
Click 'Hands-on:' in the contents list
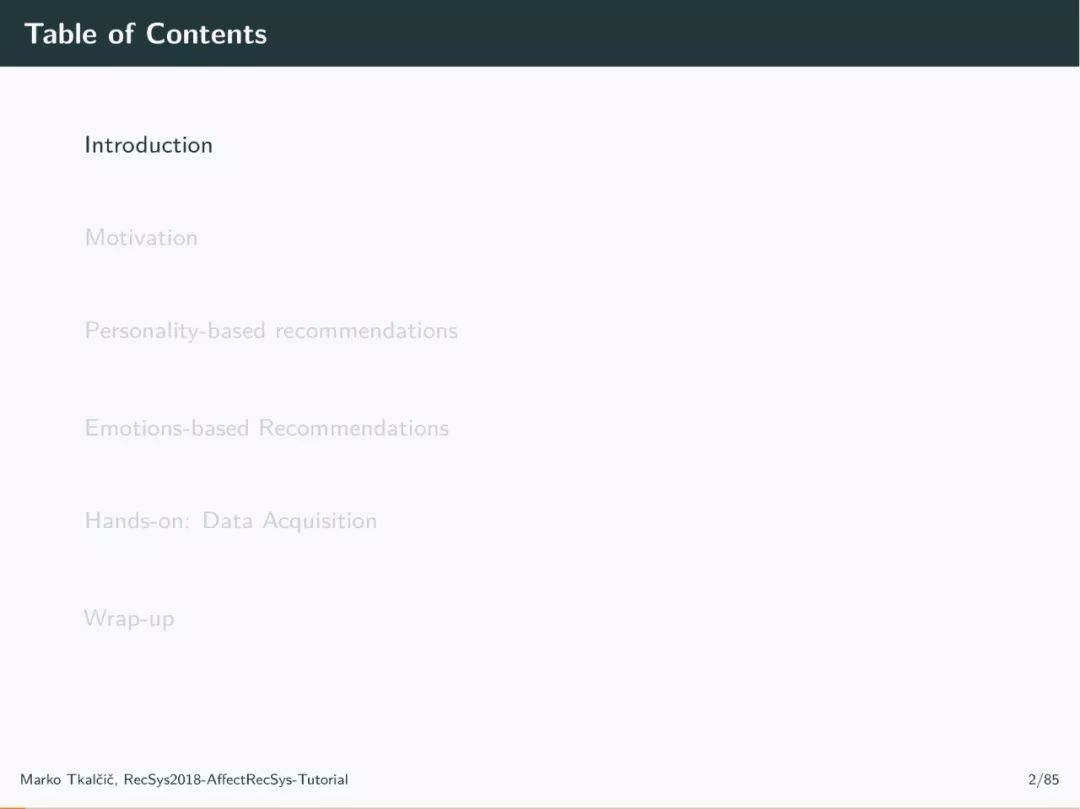pyautogui.click(x=137, y=521)
